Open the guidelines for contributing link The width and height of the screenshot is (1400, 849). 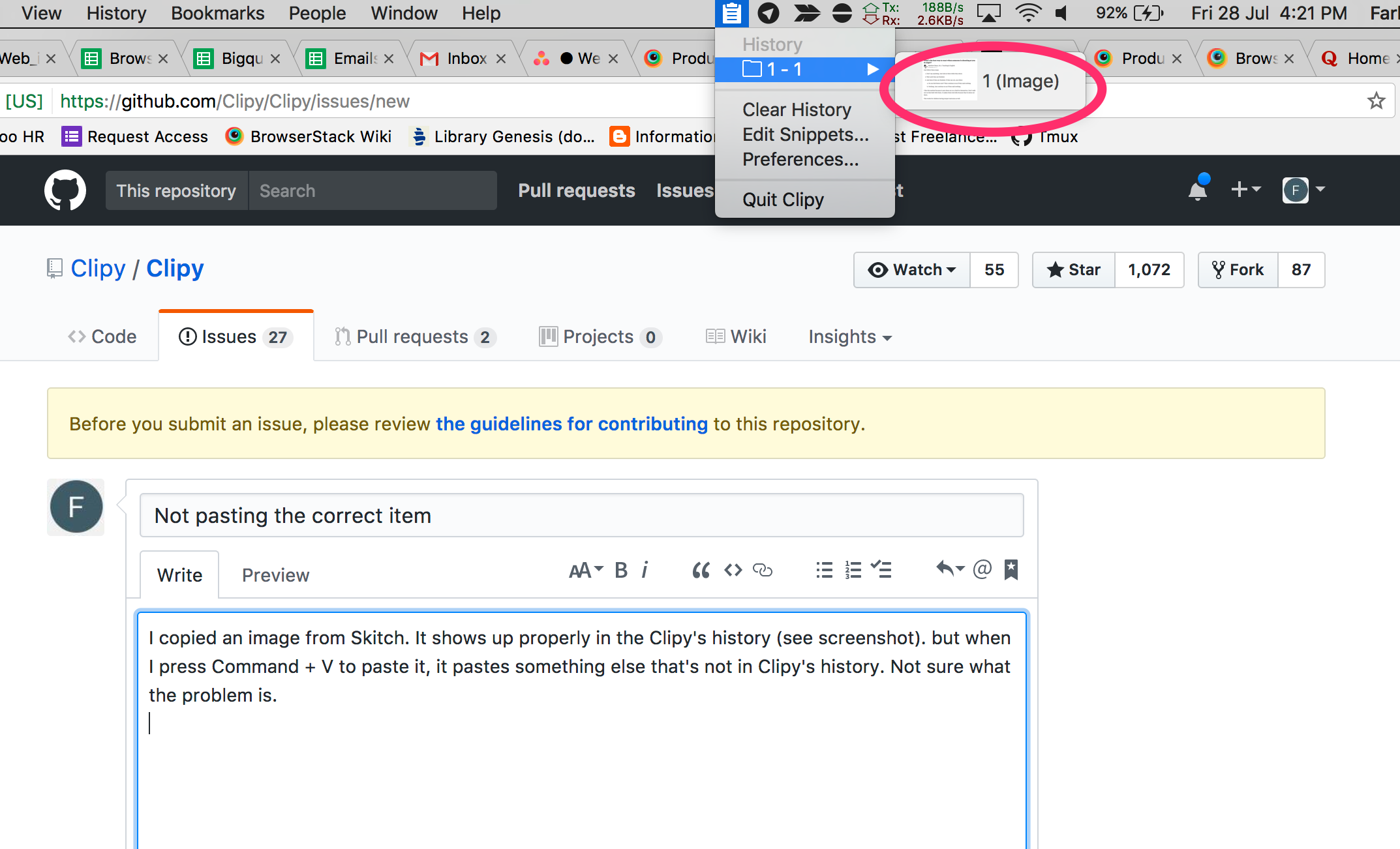tap(571, 424)
